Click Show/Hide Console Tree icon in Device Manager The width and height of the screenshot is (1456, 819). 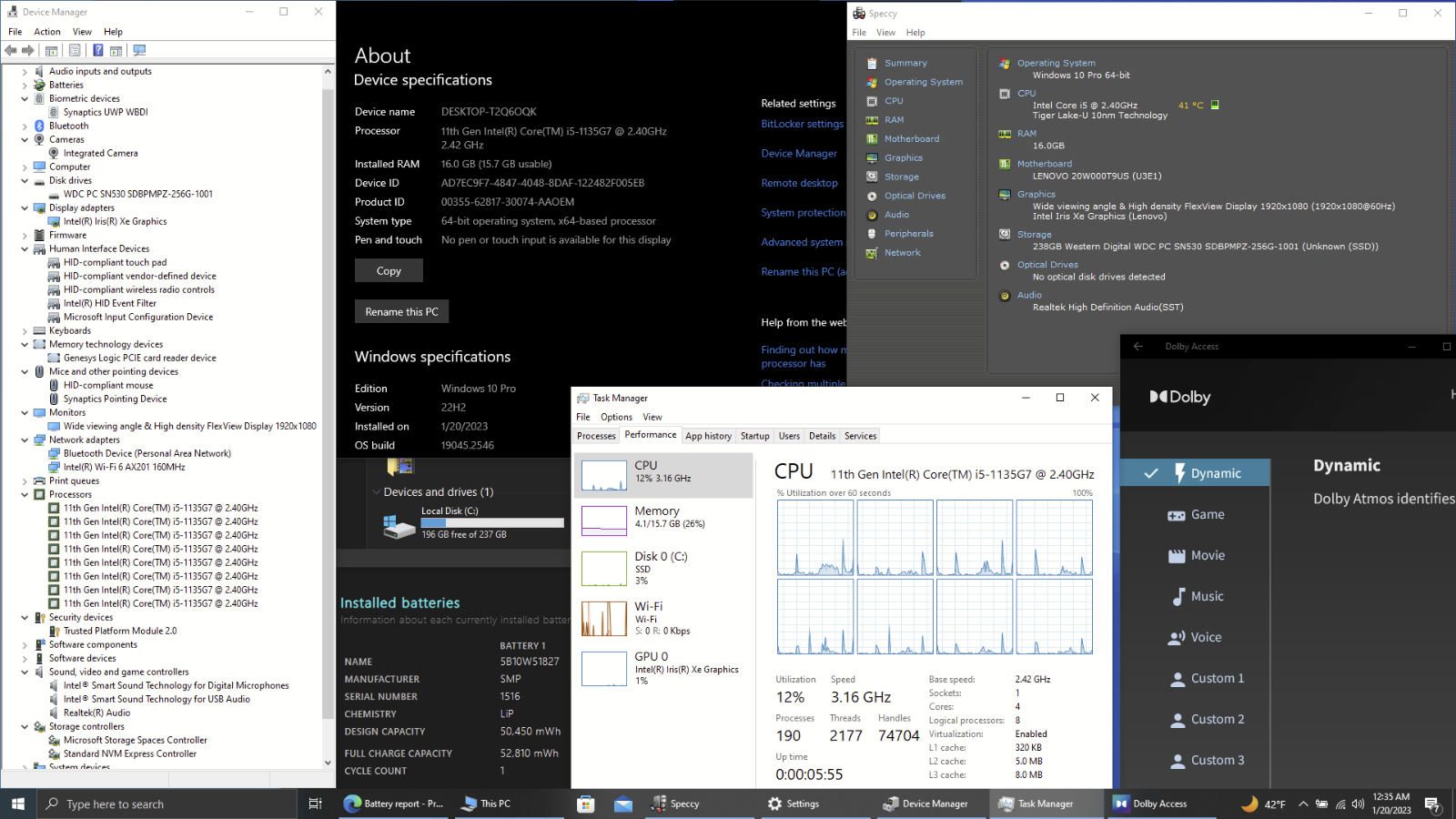pyautogui.click(x=52, y=50)
